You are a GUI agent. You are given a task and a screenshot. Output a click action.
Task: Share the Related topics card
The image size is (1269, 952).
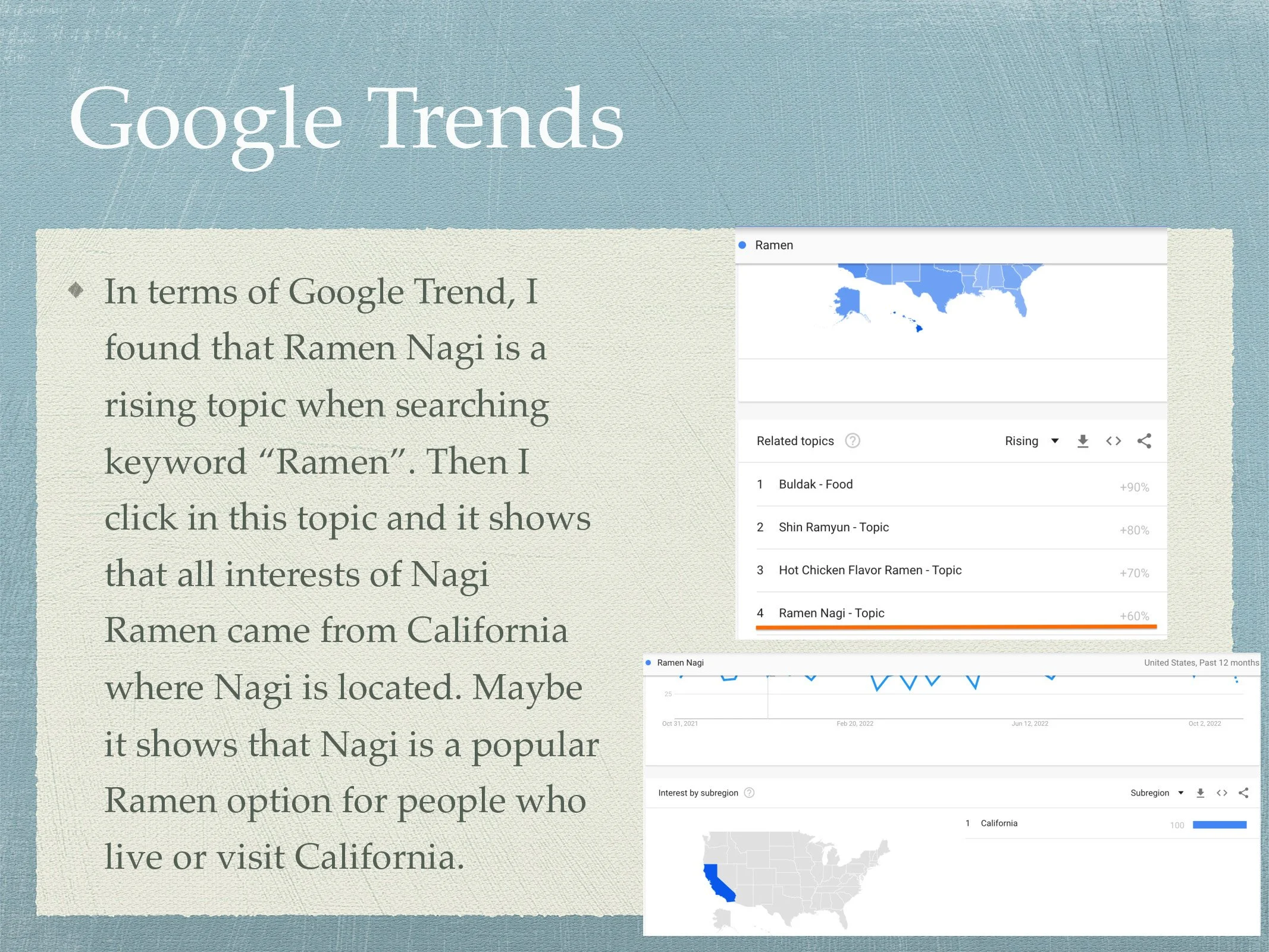point(1144,441)
